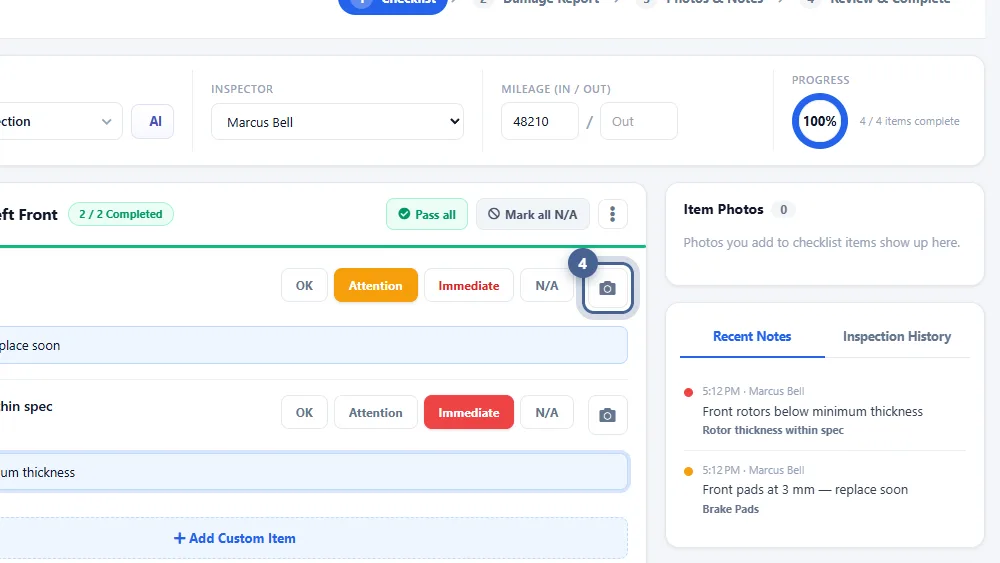
Task: Click 'Rotor thickness within spec' note label
Action: tap(773, 430)
